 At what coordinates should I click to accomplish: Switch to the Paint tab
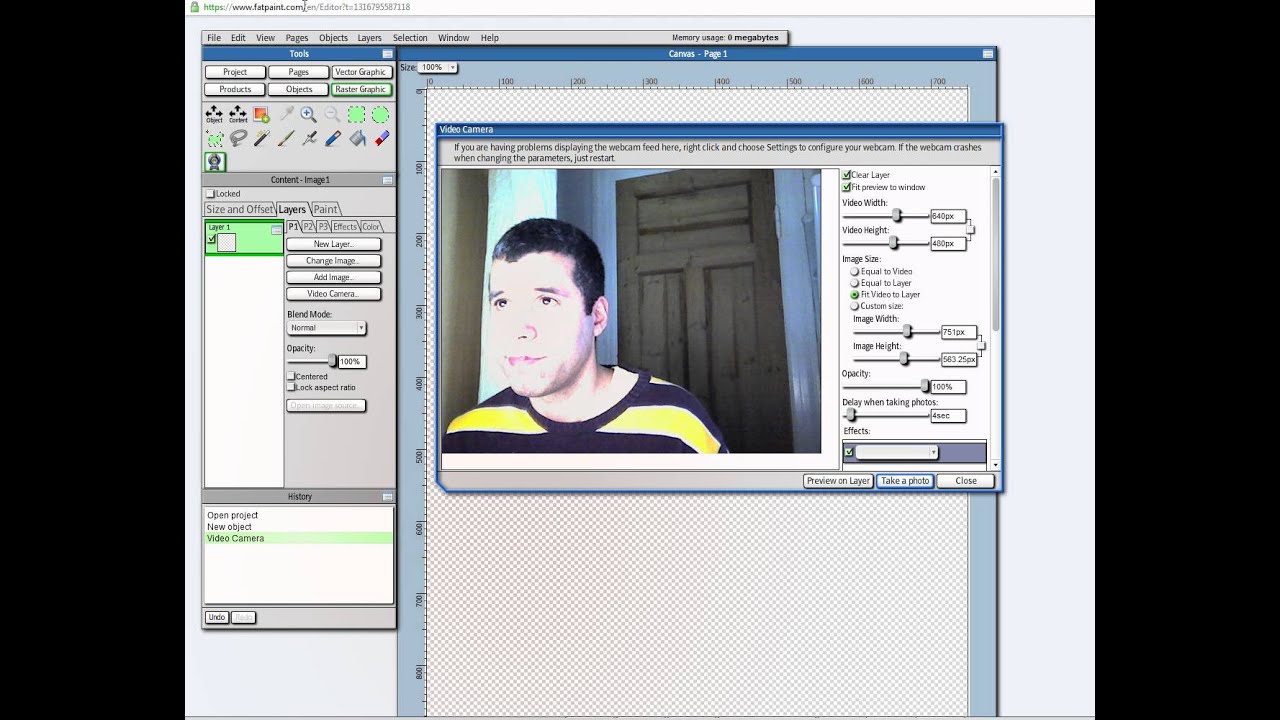tap(326, 209)
